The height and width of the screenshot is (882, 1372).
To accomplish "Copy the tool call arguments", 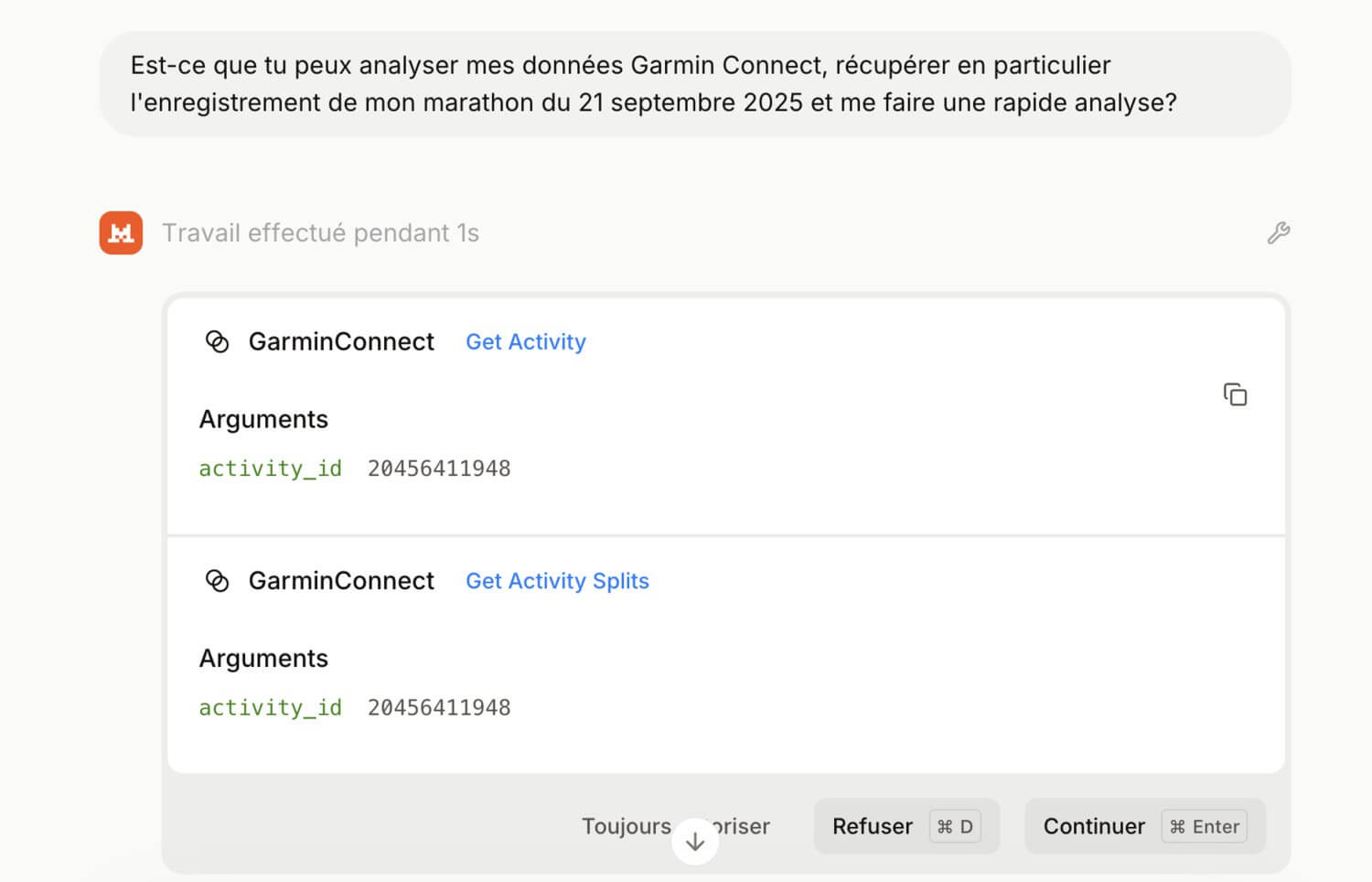I will (1235, 394).
